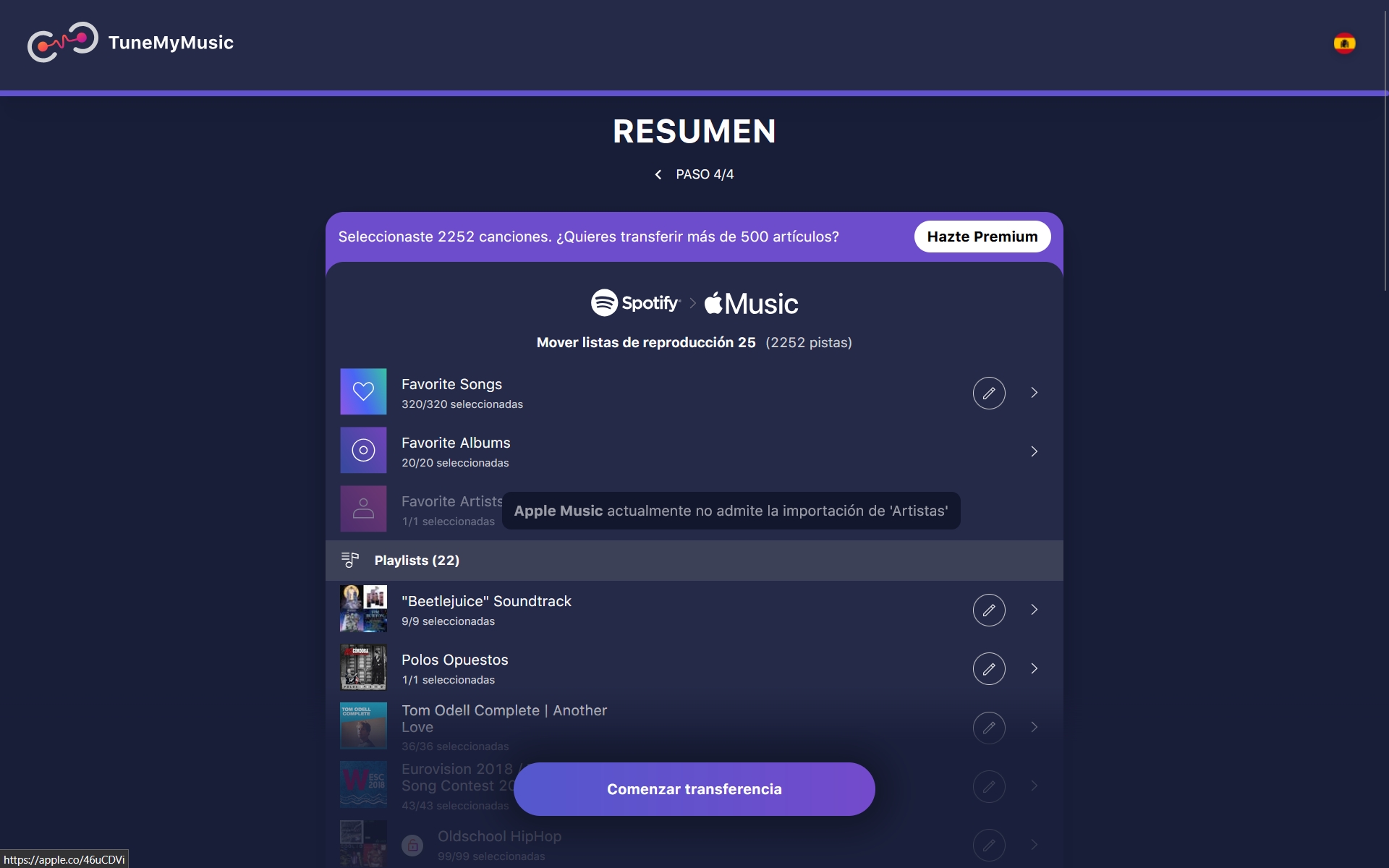Click the PASO 4/4 step label
The height and width of the screenshot is (868, 1389).
pyautogui.click(x=705, y=174)
